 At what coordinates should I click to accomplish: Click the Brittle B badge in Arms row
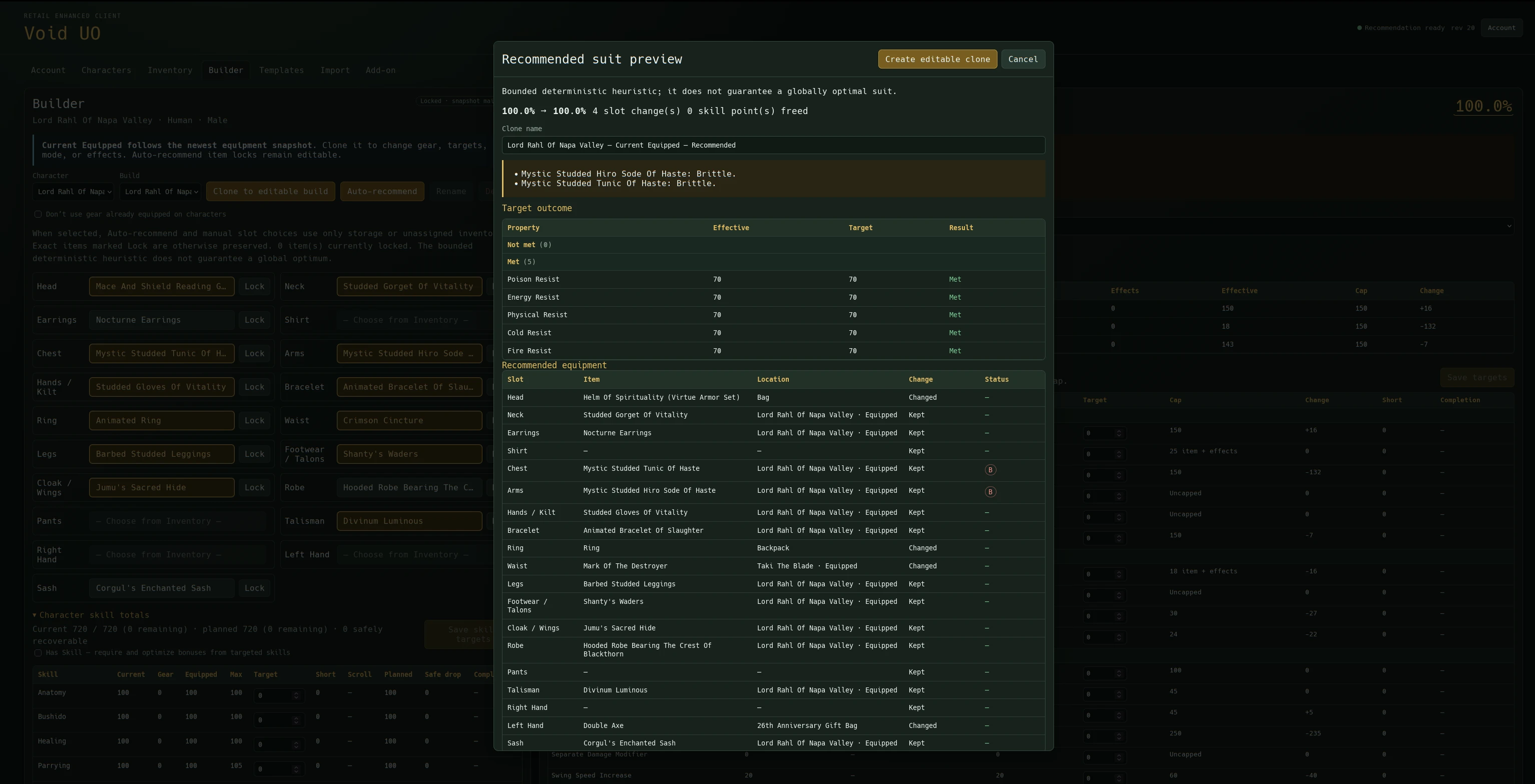coord(990,492)
